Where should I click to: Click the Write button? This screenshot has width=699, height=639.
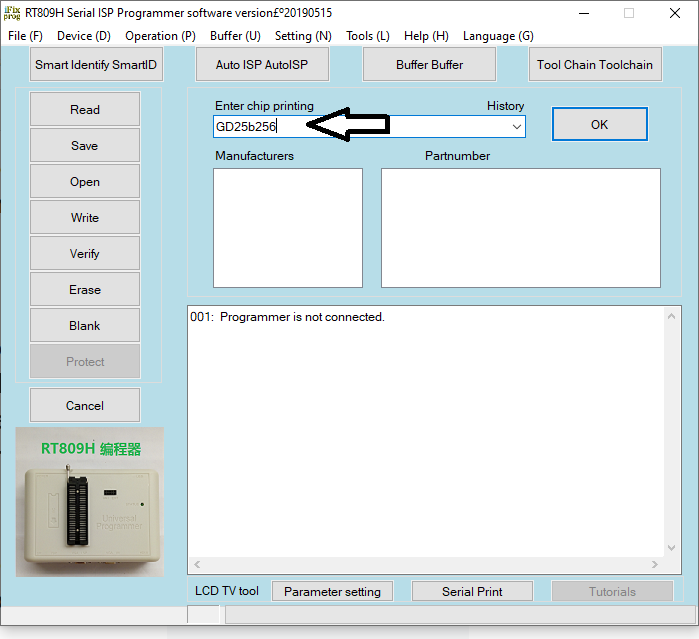[x=85, y=218]
